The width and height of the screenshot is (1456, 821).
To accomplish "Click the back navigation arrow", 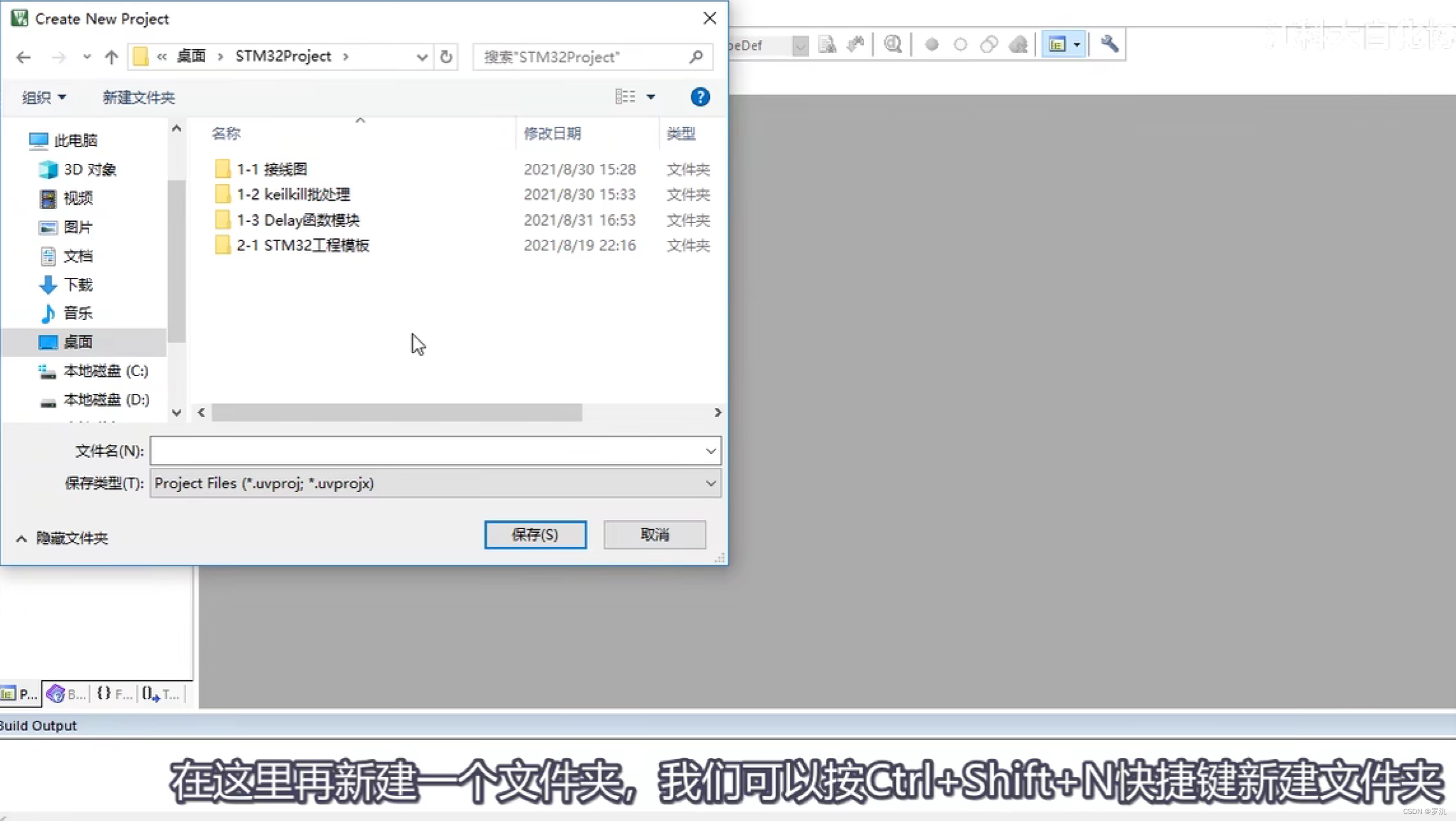I will pyautogui.click(x=24, y=57).
